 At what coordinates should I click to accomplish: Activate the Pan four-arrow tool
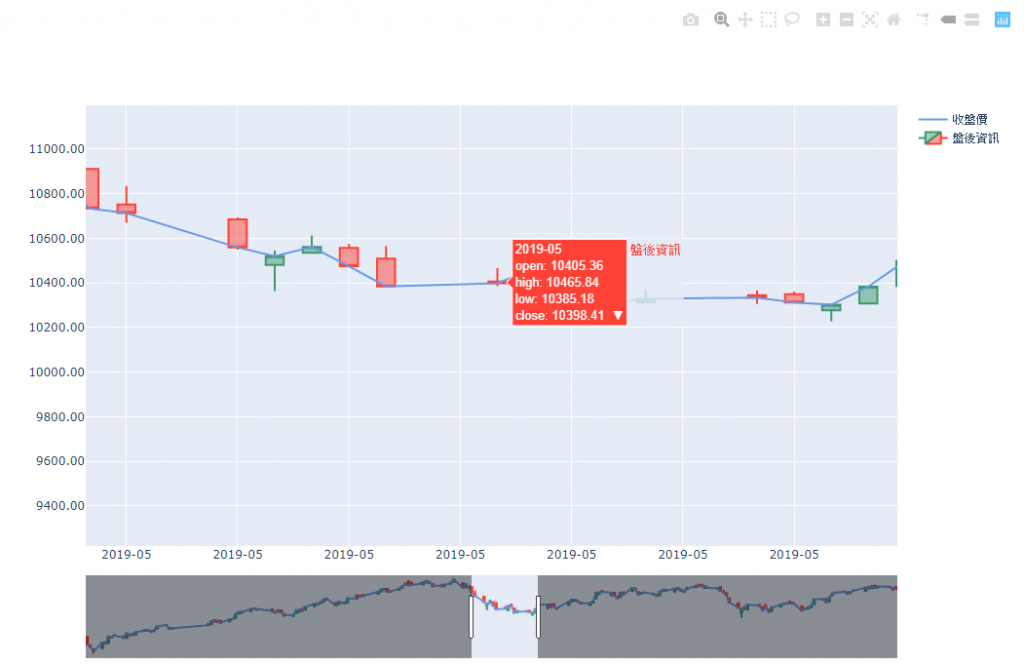coord(744,20)
